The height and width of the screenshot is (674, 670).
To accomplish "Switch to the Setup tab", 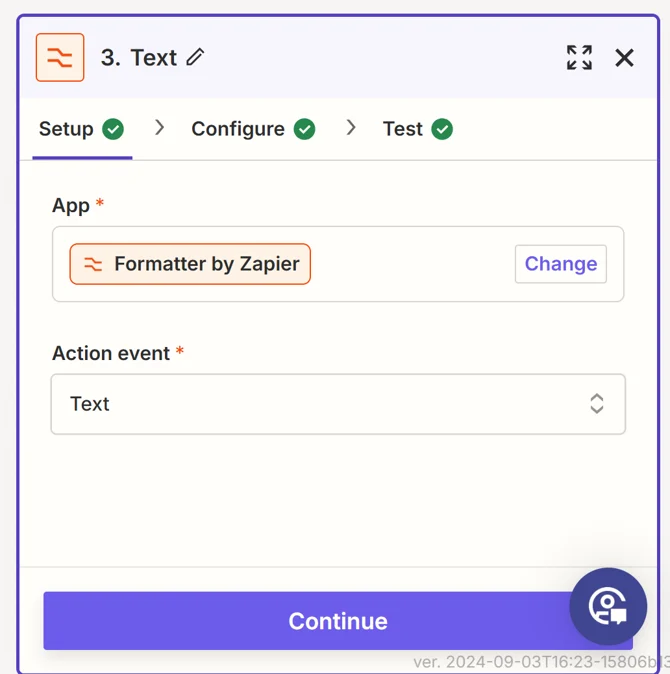I will pos(66,129).
